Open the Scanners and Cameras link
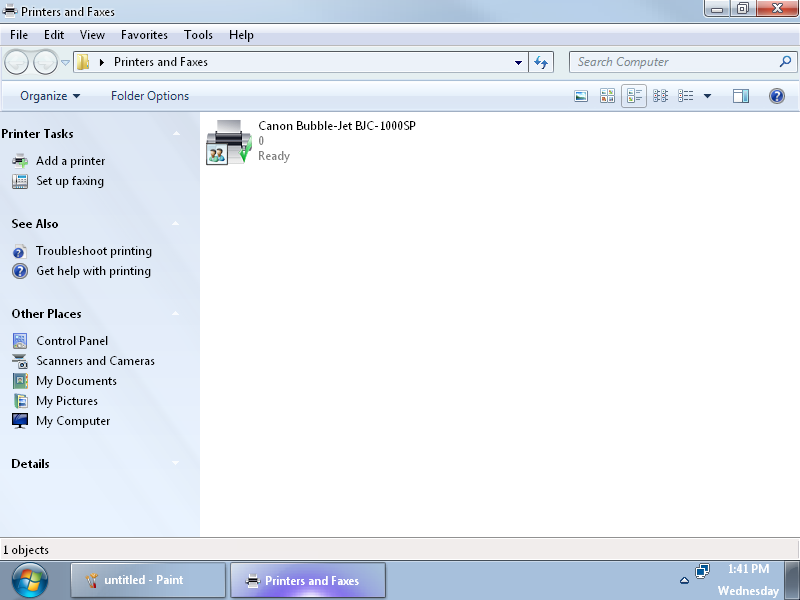This screenshot has width=800, height=600. click(x=95, y=361)
